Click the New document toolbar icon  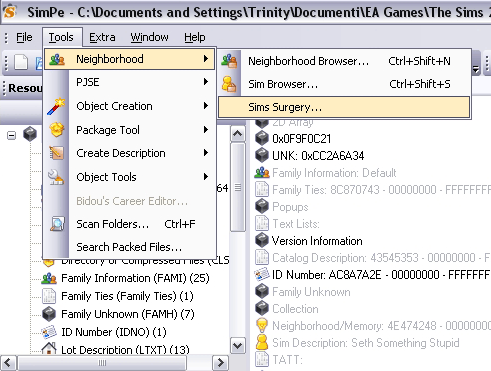click(21, 62)
